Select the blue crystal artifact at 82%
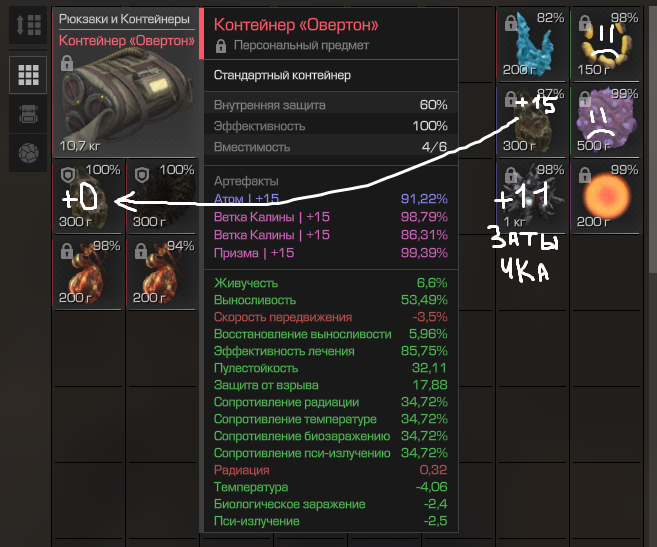This screenshot has height=547, width=657. click(531, 44)
